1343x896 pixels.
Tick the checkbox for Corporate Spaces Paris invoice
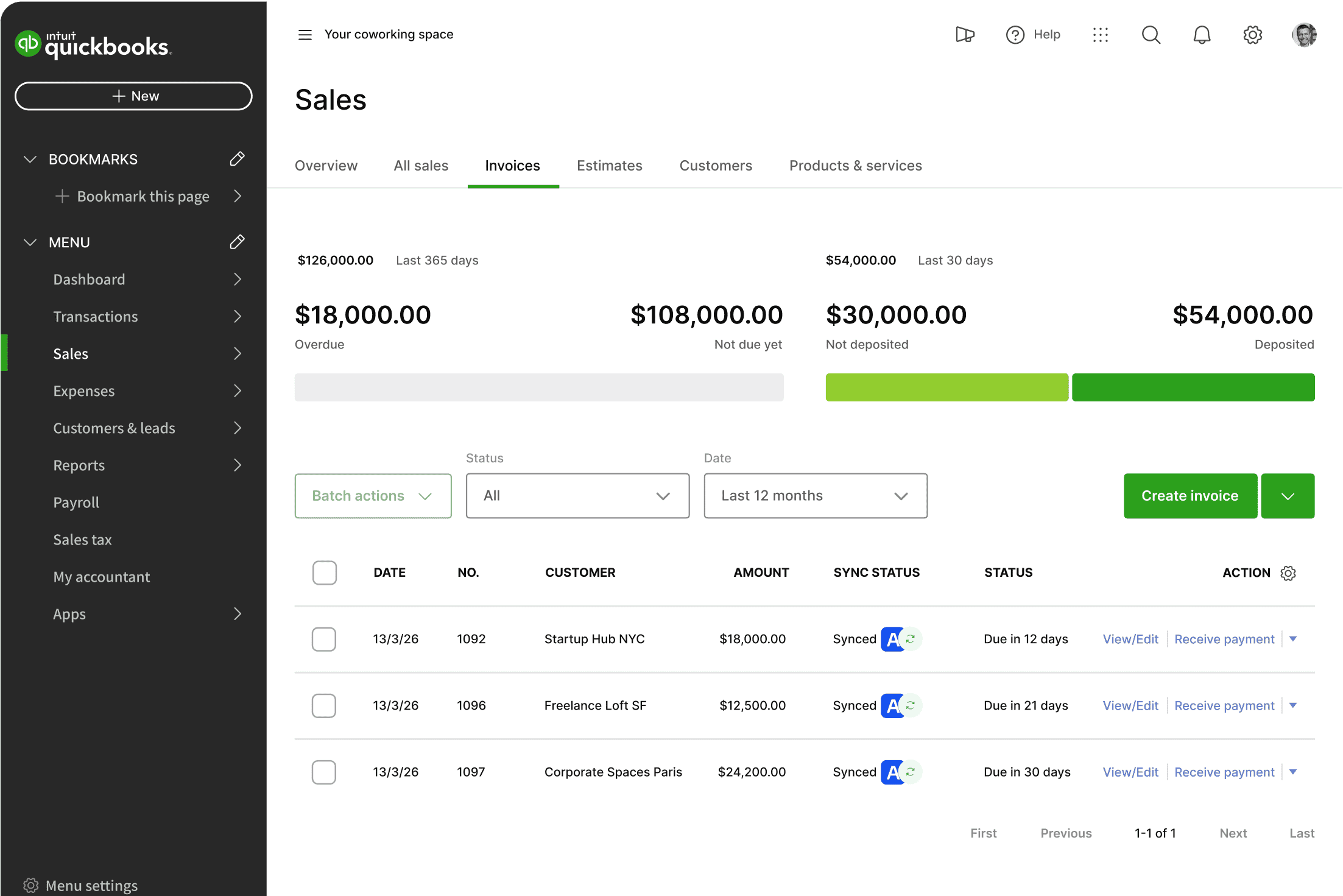[324, 772]
